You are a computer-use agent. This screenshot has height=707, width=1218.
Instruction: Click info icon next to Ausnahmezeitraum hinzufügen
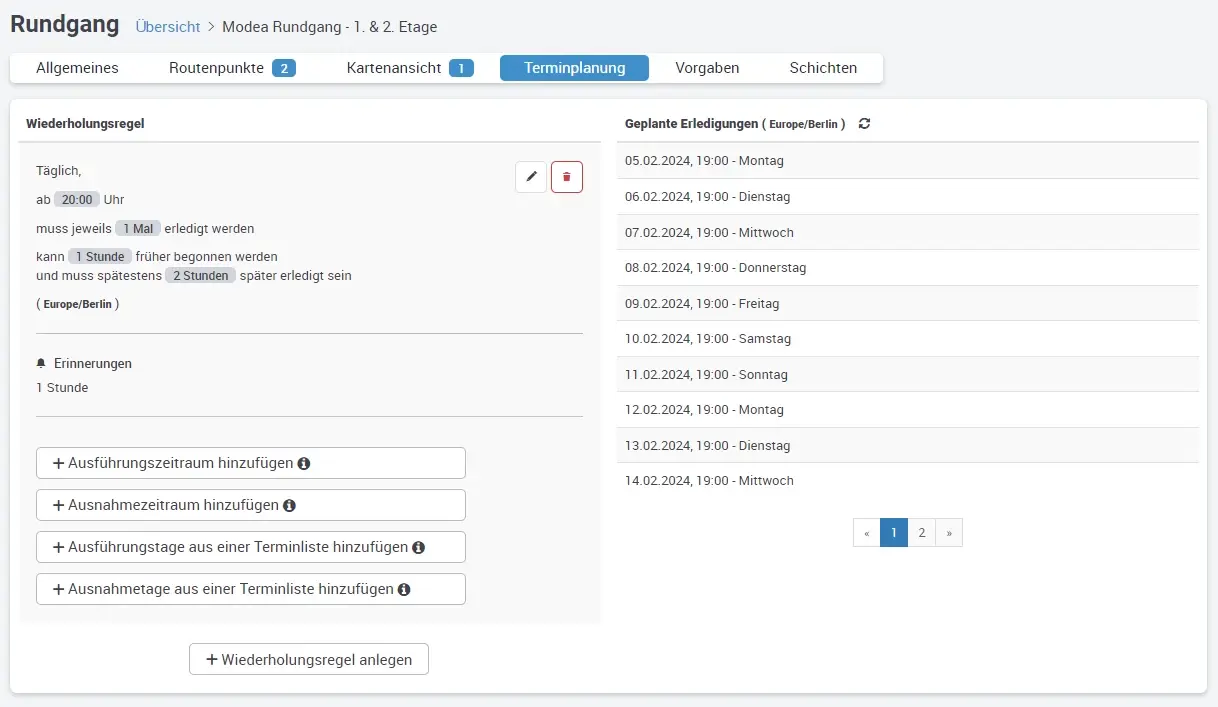289,506
